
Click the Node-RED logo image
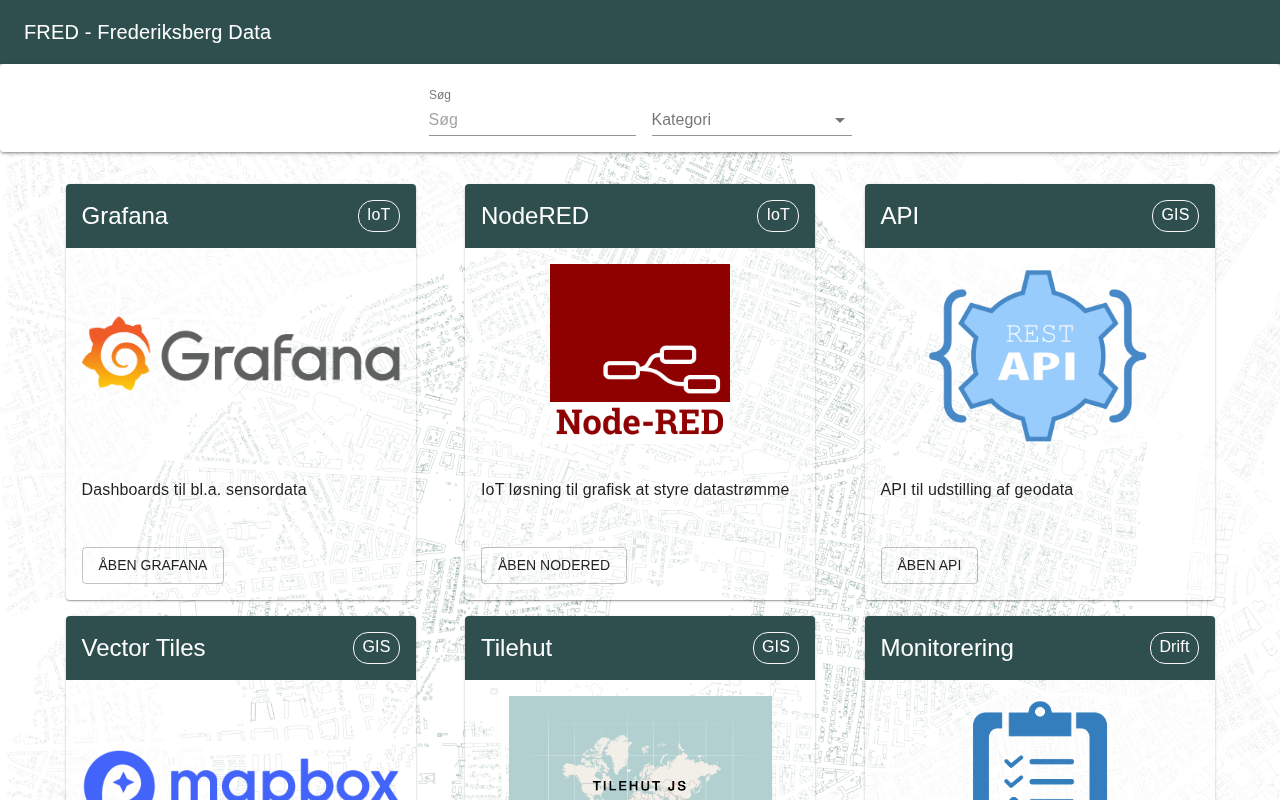[x=640, y=350]
